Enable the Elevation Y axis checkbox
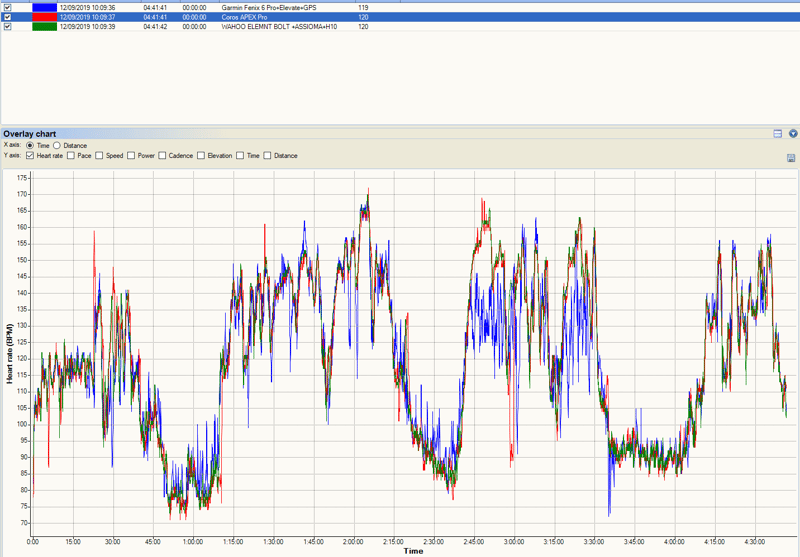The height and width of the screenshot is (557, 800). (201, 156)
